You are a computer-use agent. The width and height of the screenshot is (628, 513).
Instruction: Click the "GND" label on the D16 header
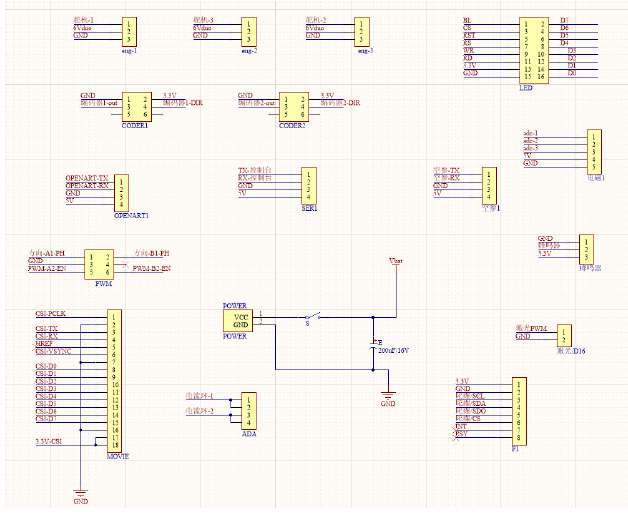pos(523,336)
